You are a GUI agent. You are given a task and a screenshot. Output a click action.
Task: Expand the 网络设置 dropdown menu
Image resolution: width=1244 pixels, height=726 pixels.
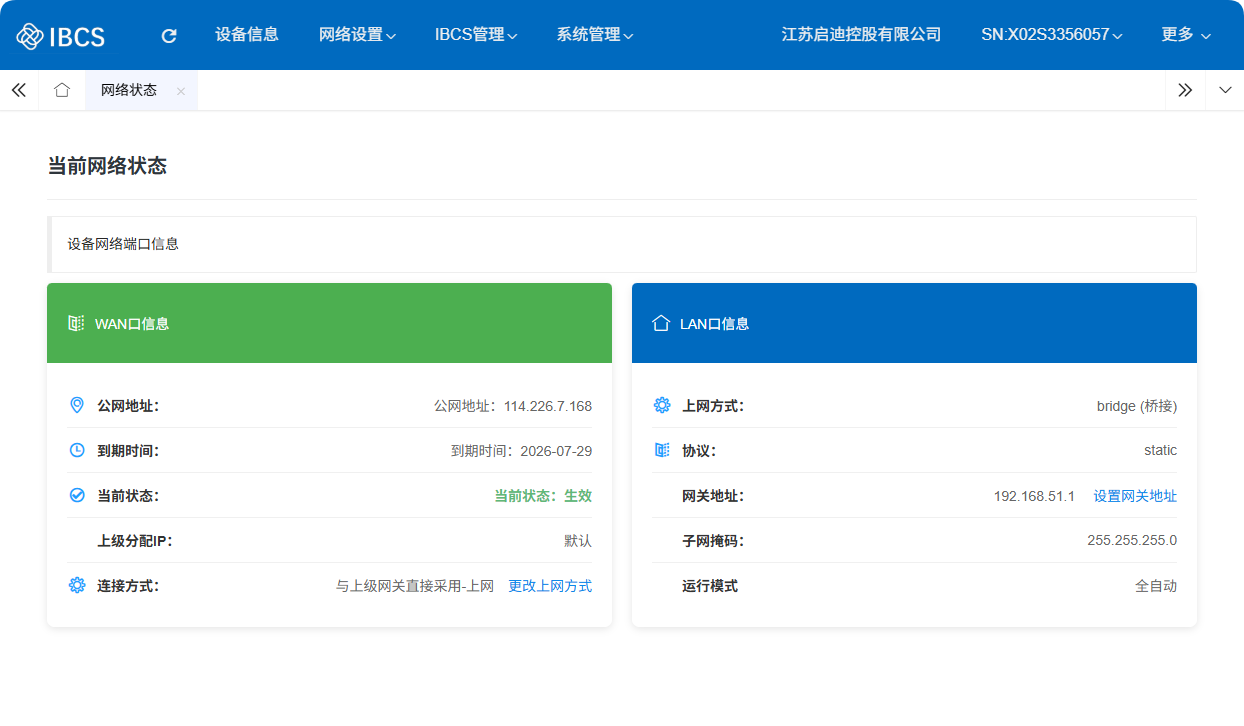coord(357,35)
